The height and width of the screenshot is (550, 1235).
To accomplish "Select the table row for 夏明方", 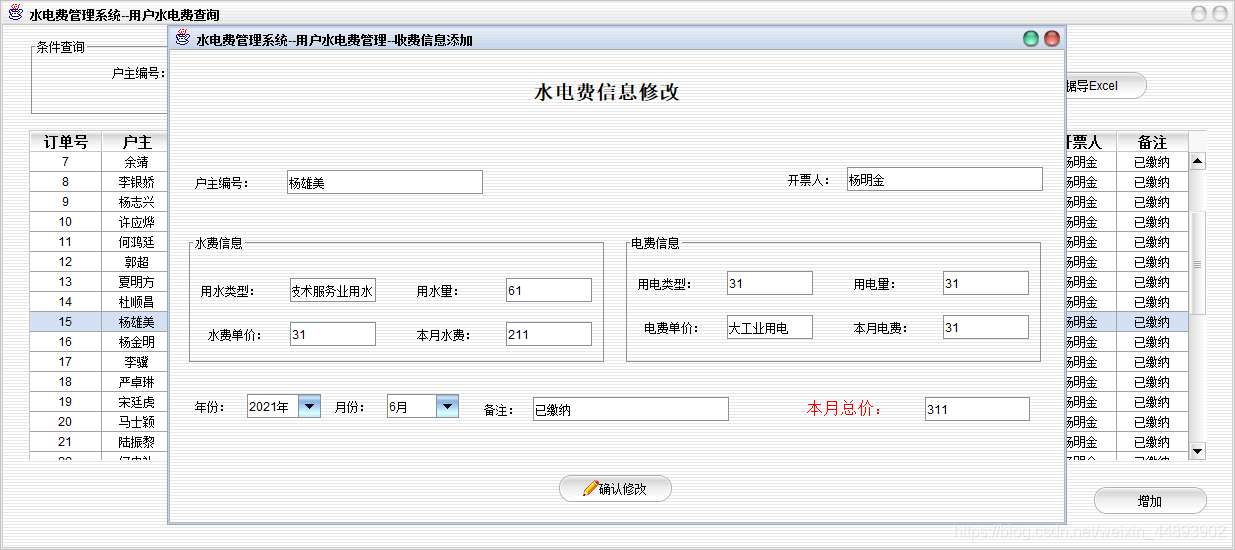I will click(99, 282).
